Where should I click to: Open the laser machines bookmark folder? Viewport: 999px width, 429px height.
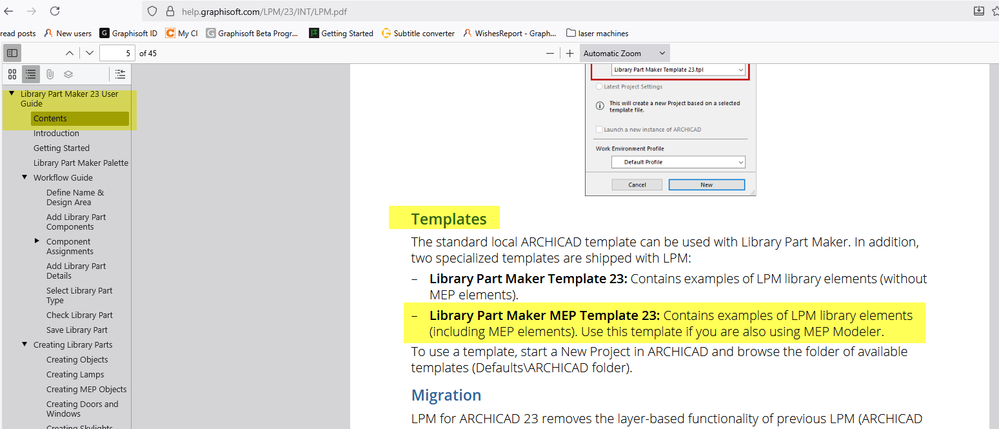click(x=597, y=33)
